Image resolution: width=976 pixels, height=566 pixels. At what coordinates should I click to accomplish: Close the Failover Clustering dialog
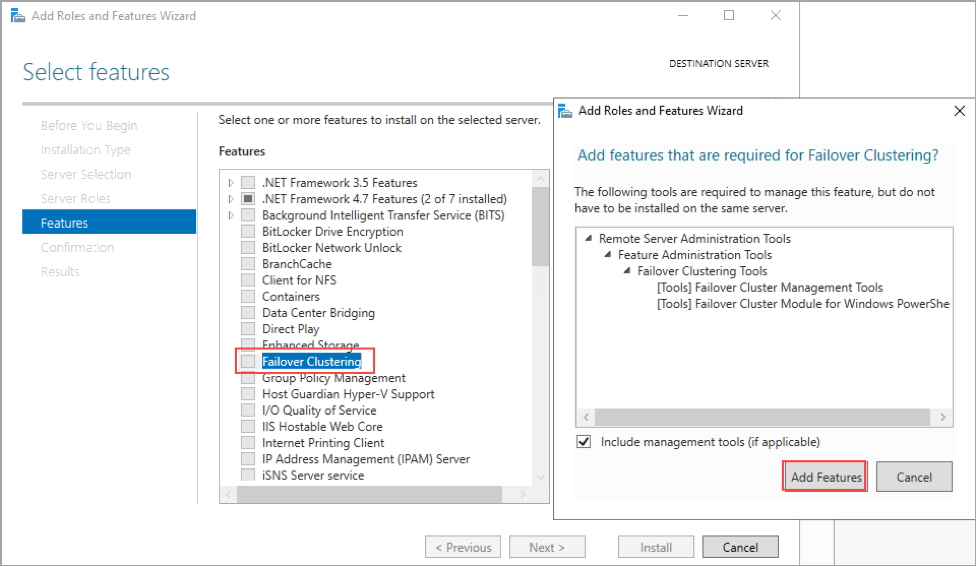pos(960,111)
